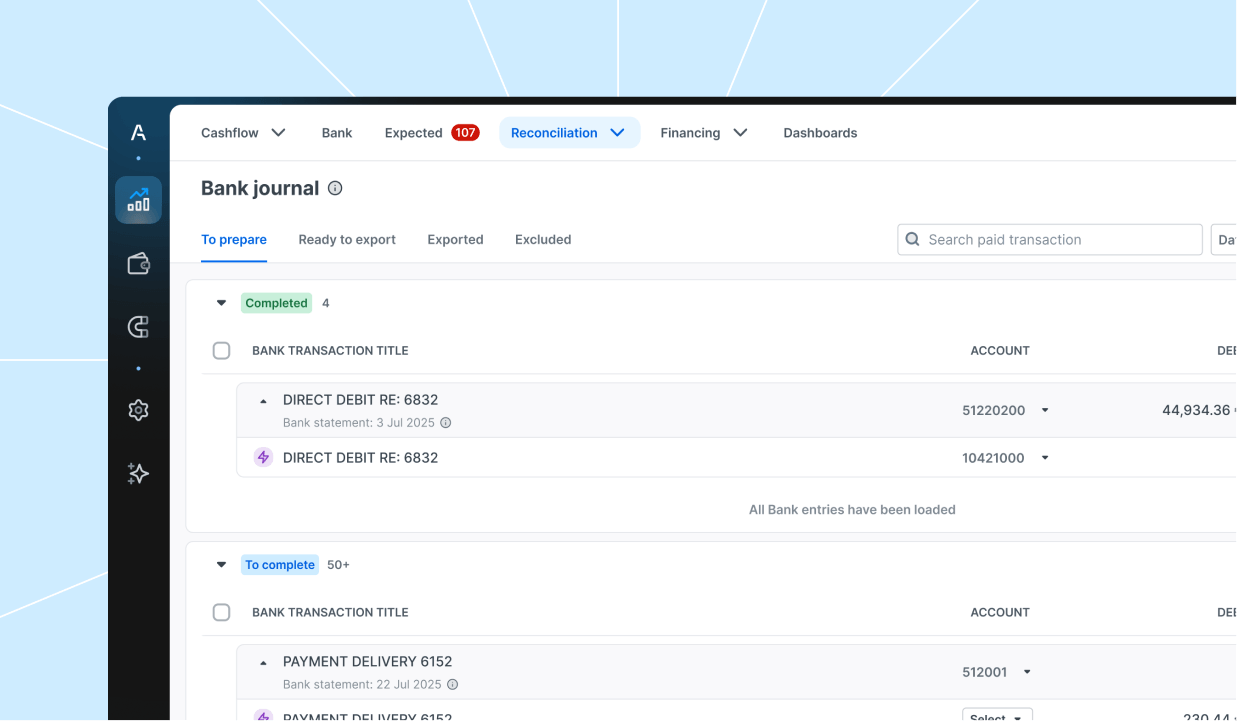Open the Dashboards menu item
1237x721 pixels.
[820, 133]
